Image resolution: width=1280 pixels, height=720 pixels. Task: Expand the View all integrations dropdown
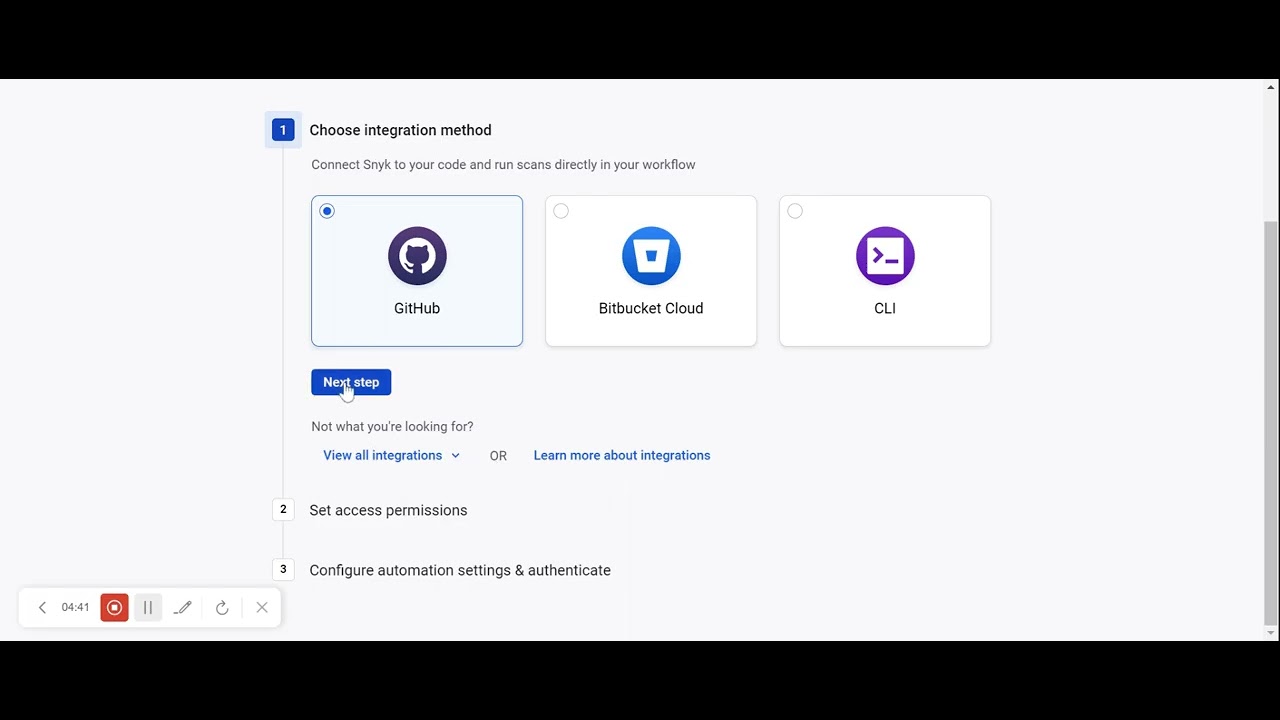pos(391,455)
